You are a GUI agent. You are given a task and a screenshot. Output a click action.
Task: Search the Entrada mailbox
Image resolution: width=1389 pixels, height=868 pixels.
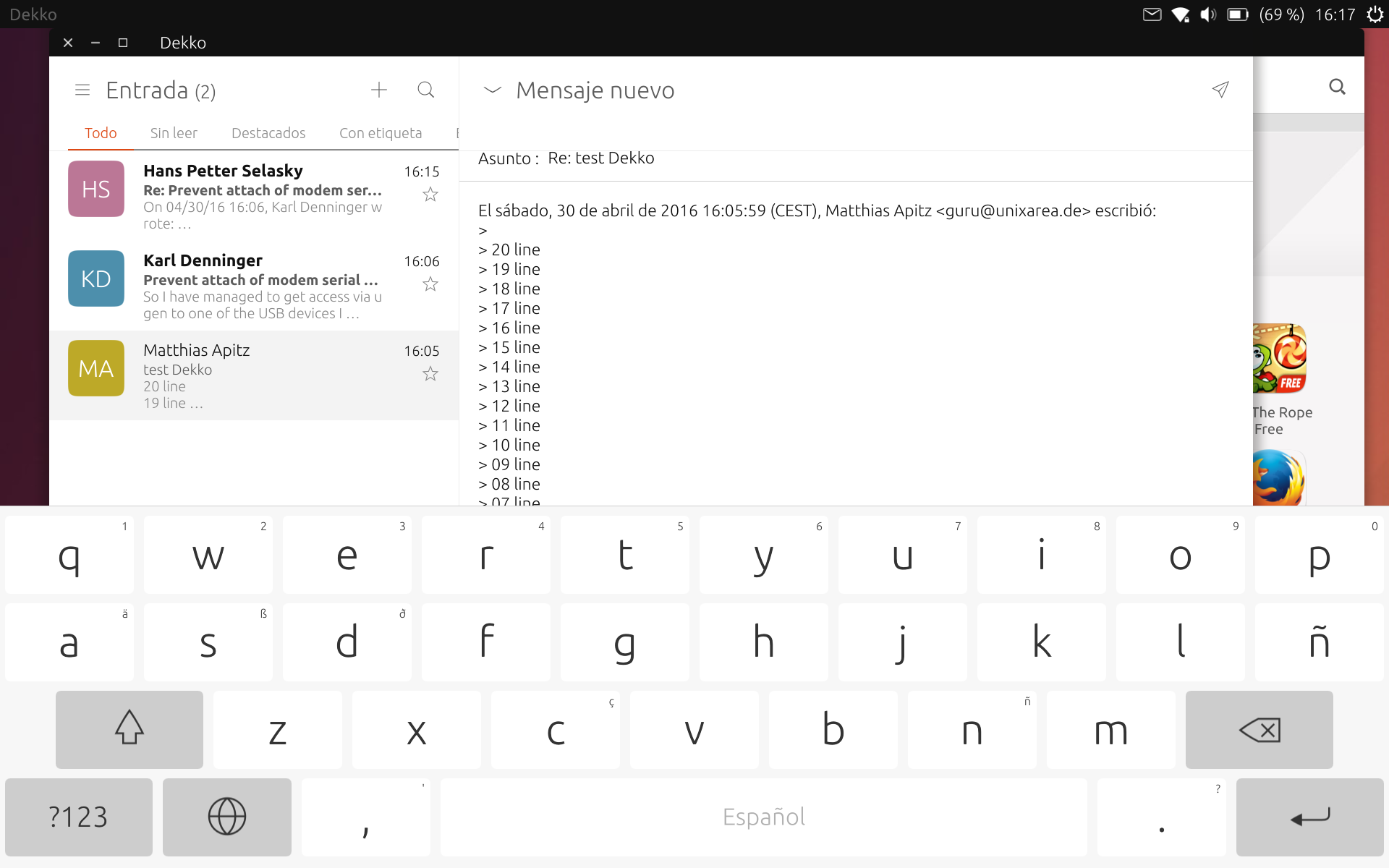coord(426,90)
